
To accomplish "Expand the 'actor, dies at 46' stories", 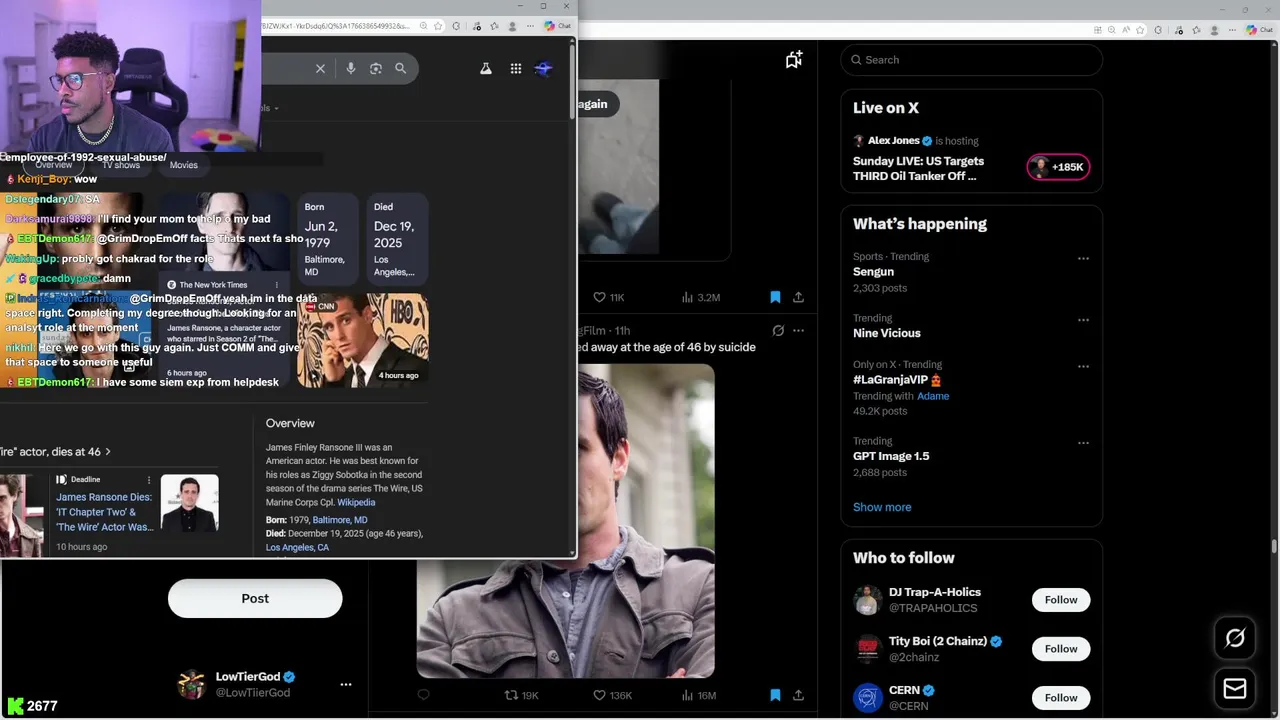I will pyautogui.click(x=56, y=452).
